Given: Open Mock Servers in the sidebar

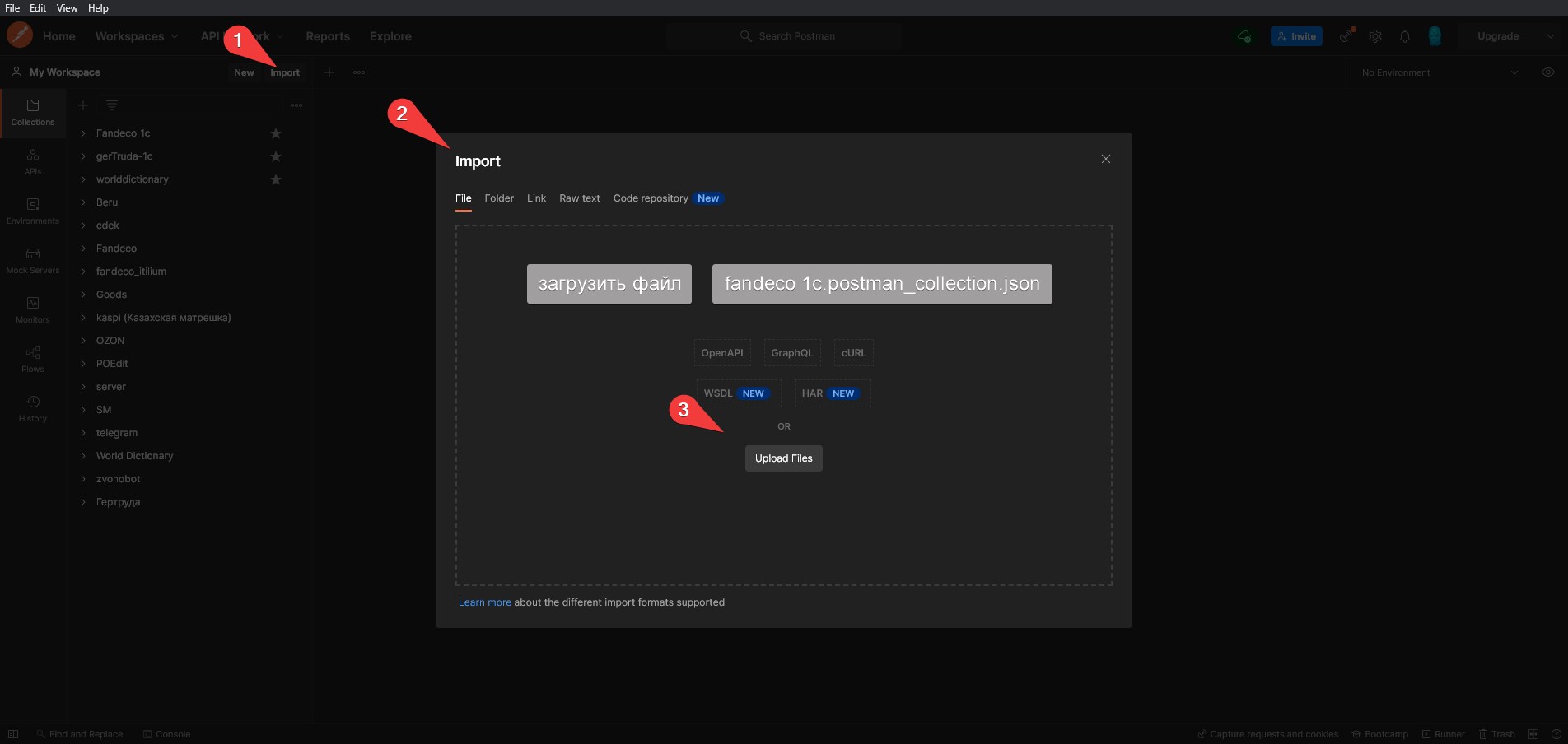Looking at the screenshot, I should click(x=33, y=260).
